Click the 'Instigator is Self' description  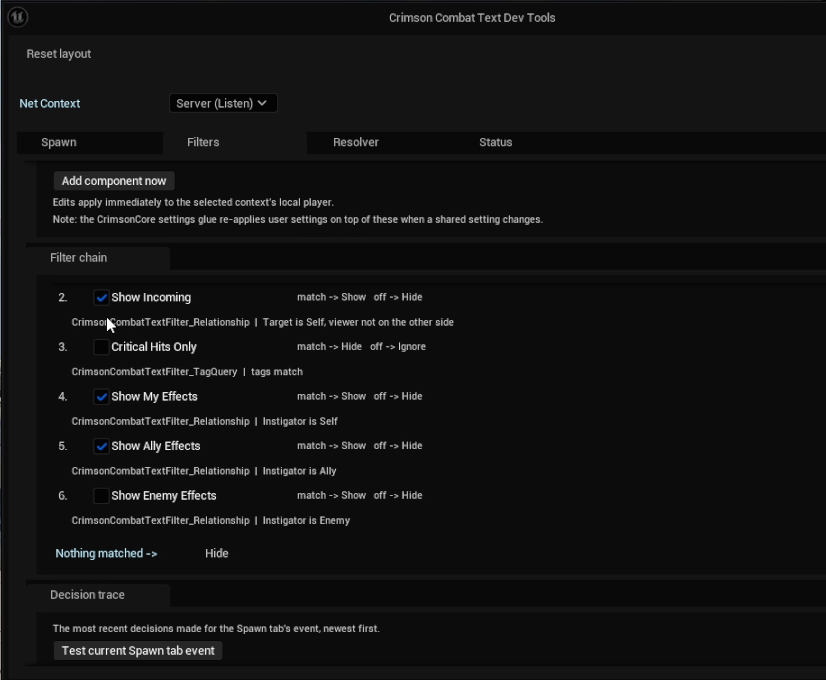(x=300, y=421)
